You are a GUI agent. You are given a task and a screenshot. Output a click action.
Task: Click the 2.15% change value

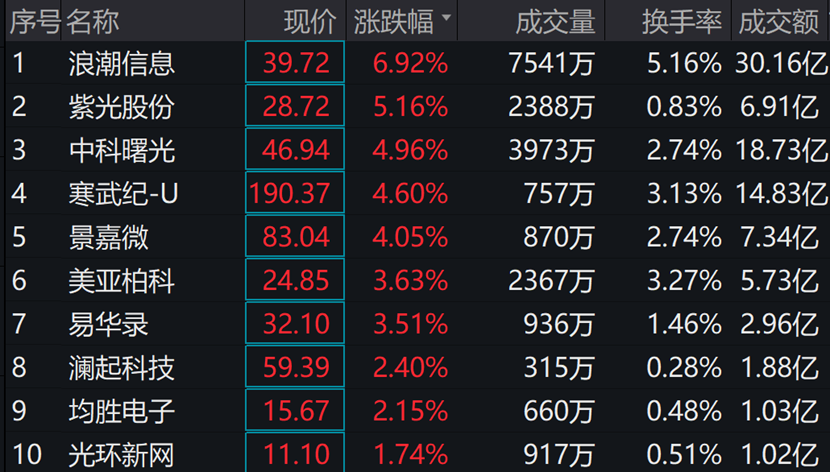coord(410,411)
